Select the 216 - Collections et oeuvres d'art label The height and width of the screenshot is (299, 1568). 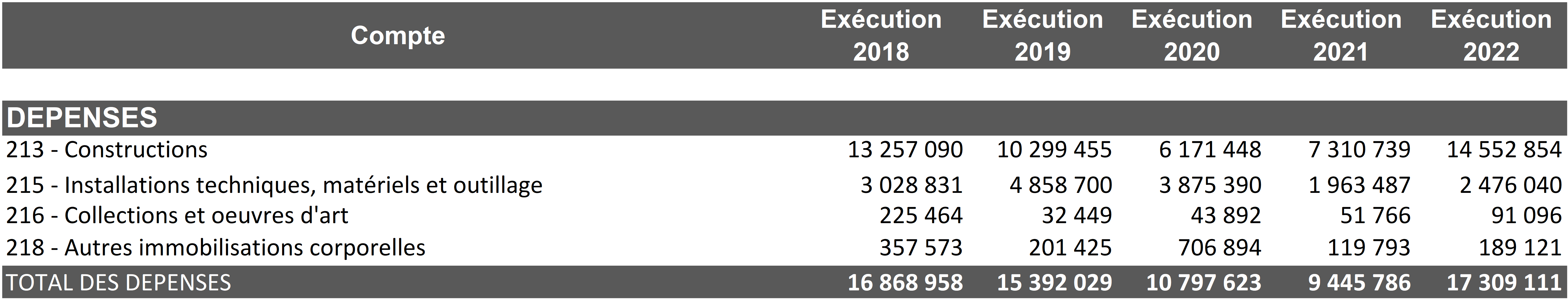tap(177, 216)
